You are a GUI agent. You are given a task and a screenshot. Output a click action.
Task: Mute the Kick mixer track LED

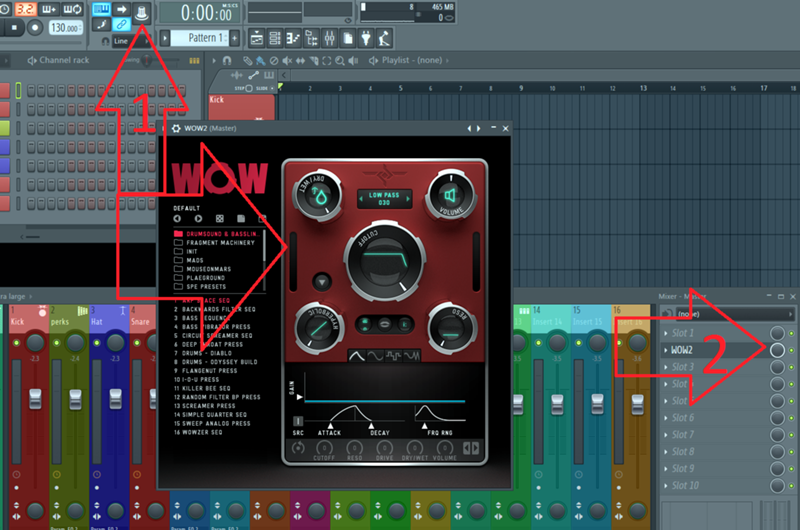[16, 343]
